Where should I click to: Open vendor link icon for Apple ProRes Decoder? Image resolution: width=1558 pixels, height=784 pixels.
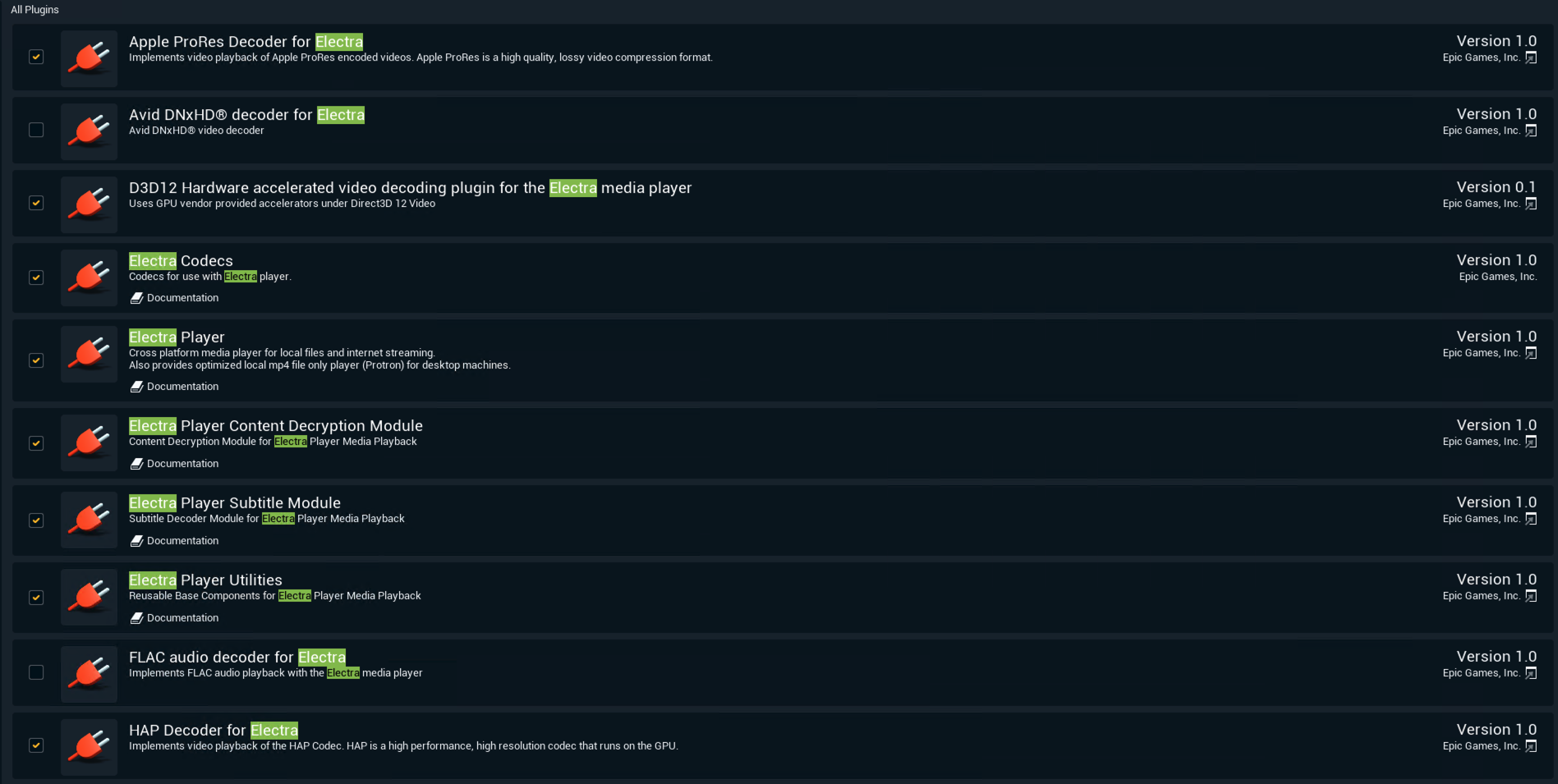[1531, 57]
